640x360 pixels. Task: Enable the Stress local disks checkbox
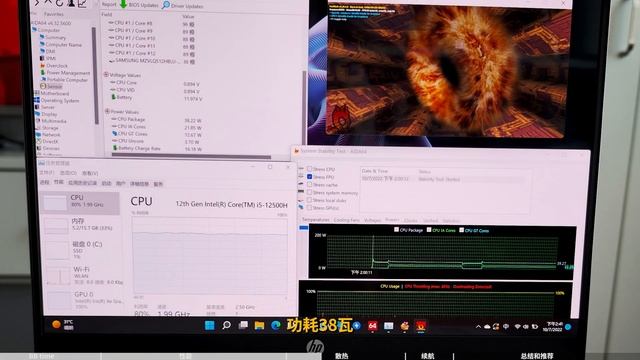[x=309, y=200]
